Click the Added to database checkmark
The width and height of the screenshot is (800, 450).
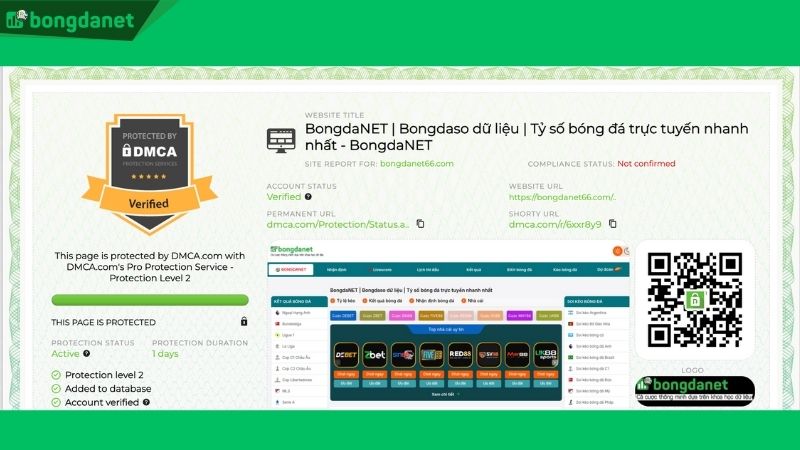click(x=56, y=389)
